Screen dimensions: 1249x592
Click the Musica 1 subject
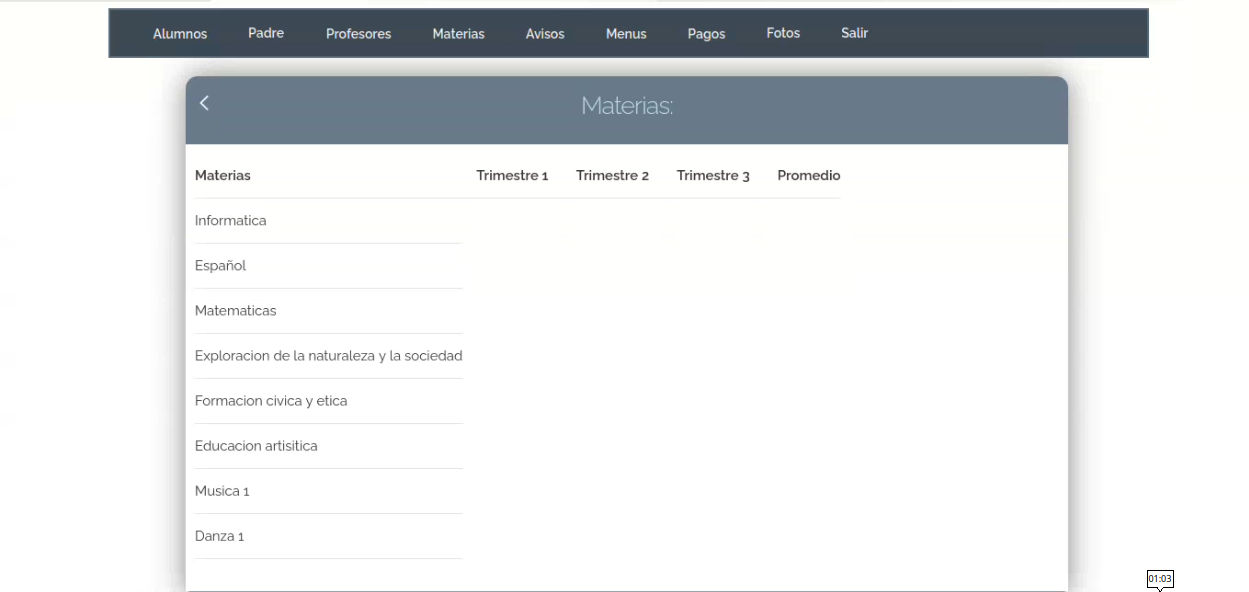click(222, 491)
